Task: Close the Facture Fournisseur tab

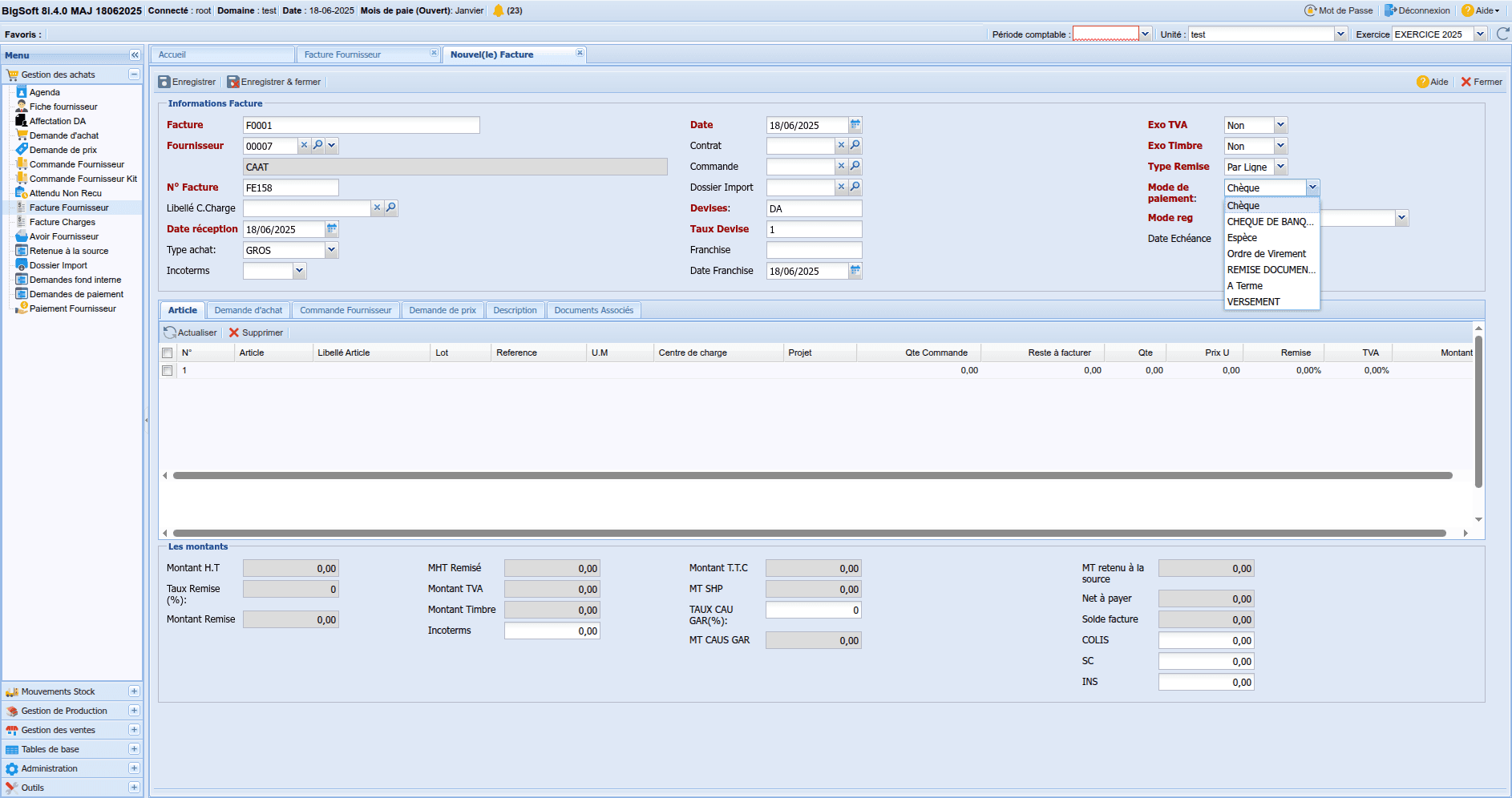Action: click(x=434, y=53)
